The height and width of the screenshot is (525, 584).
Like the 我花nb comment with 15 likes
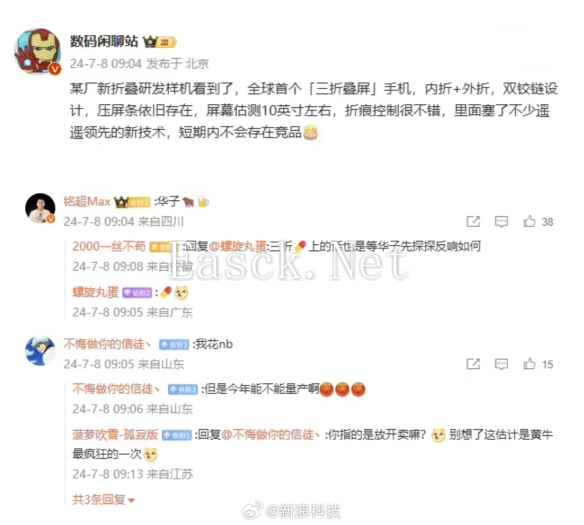tap(538, 364)
